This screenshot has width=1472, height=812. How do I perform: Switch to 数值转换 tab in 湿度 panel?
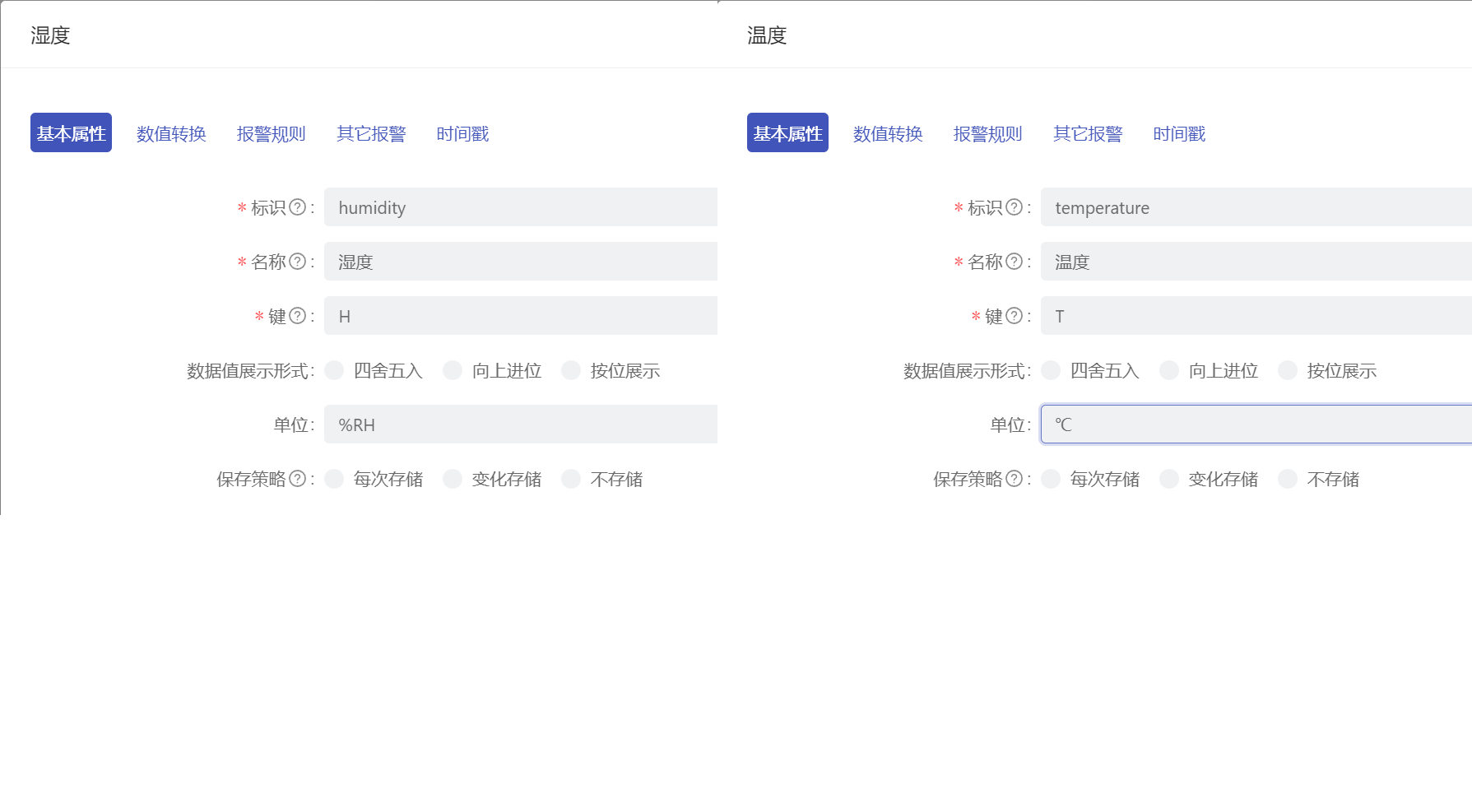pyautogui.click(x=171, y=133)
